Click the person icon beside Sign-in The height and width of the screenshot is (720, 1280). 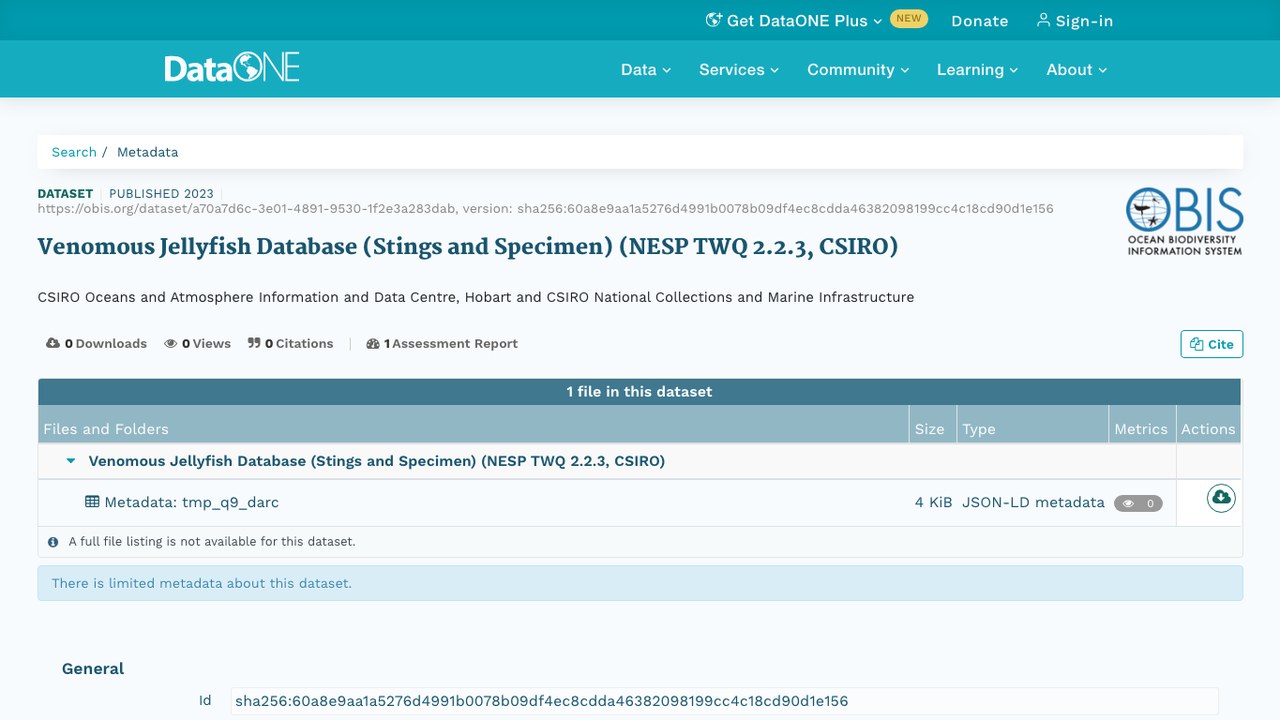coord(1043,20)
